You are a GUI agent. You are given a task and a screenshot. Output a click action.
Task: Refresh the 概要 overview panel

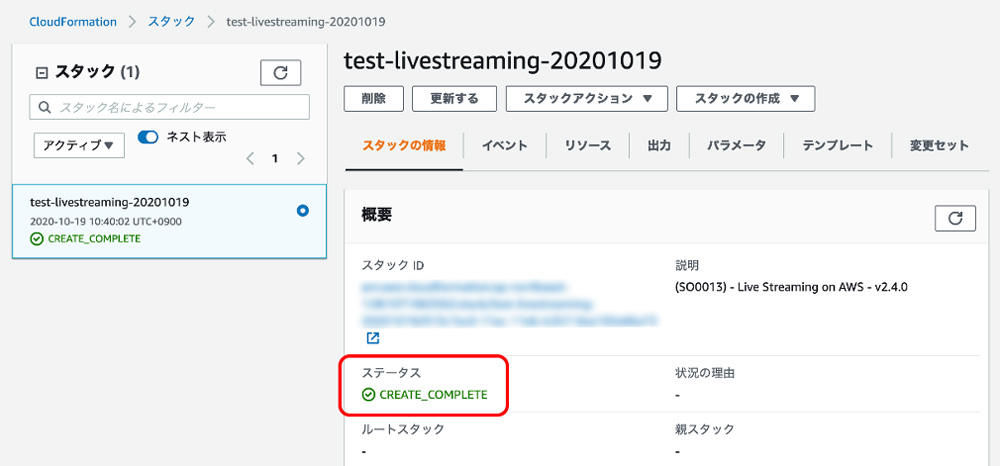955,218
